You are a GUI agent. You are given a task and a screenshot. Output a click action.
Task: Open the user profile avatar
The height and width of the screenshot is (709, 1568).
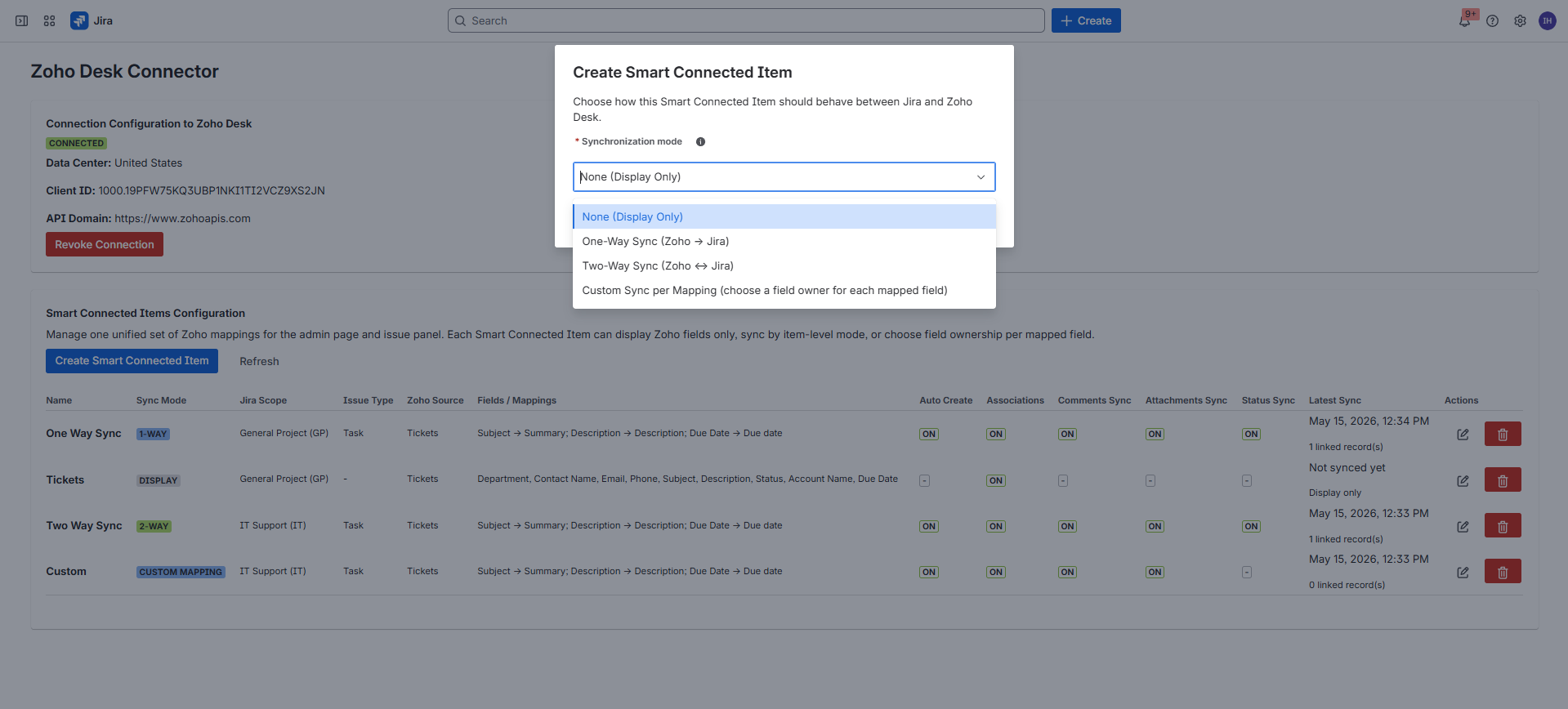click(x=1548, y=21)
